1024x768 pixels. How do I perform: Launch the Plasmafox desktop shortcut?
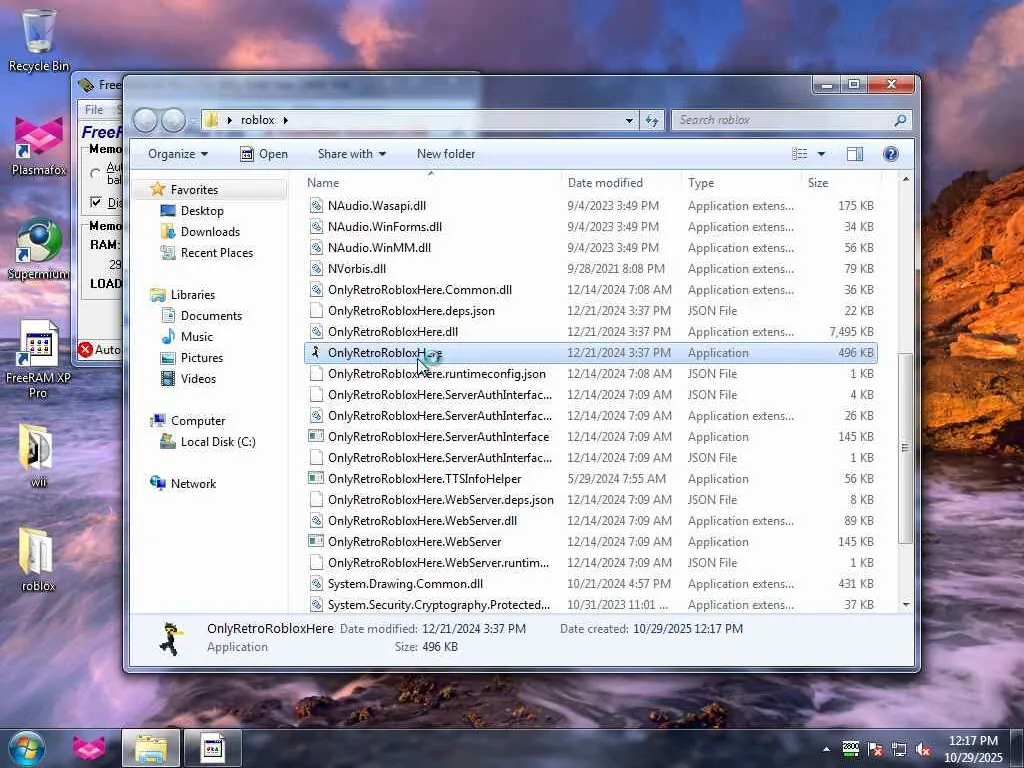(39, 146)
